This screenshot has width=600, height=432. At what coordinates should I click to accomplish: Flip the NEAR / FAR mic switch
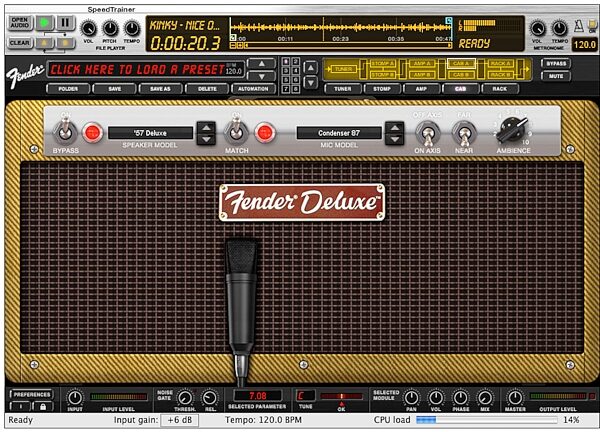pyautogui.click(x=464, y=134)
